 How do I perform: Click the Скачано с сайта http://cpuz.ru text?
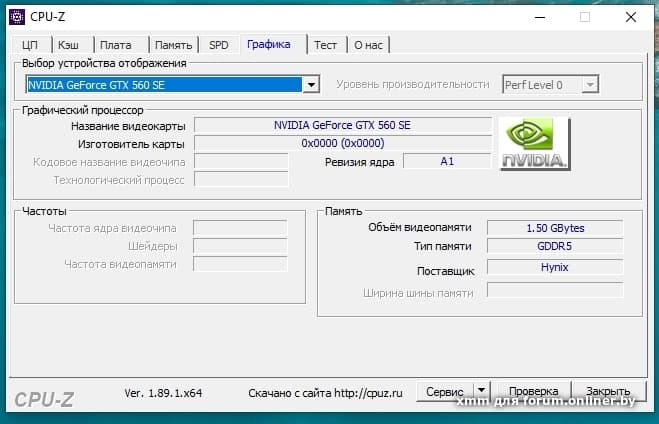click(x=325, y=393)
